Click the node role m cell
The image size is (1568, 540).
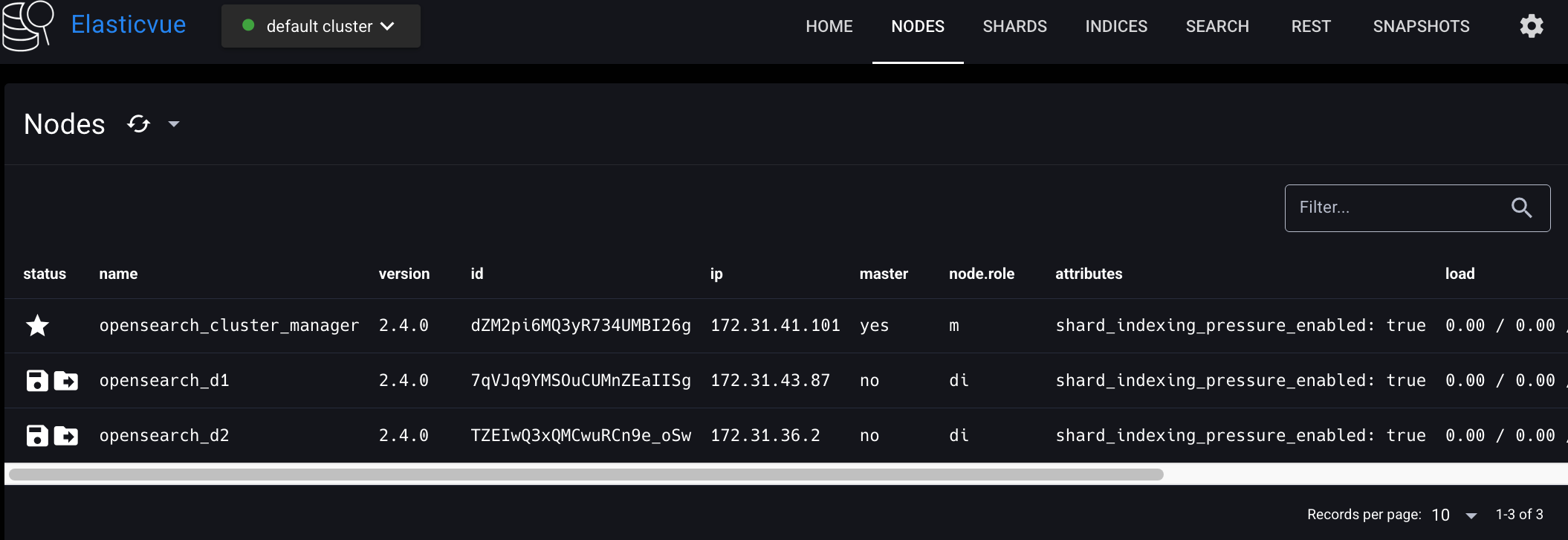pyautogui.click(x=954, y=326)
